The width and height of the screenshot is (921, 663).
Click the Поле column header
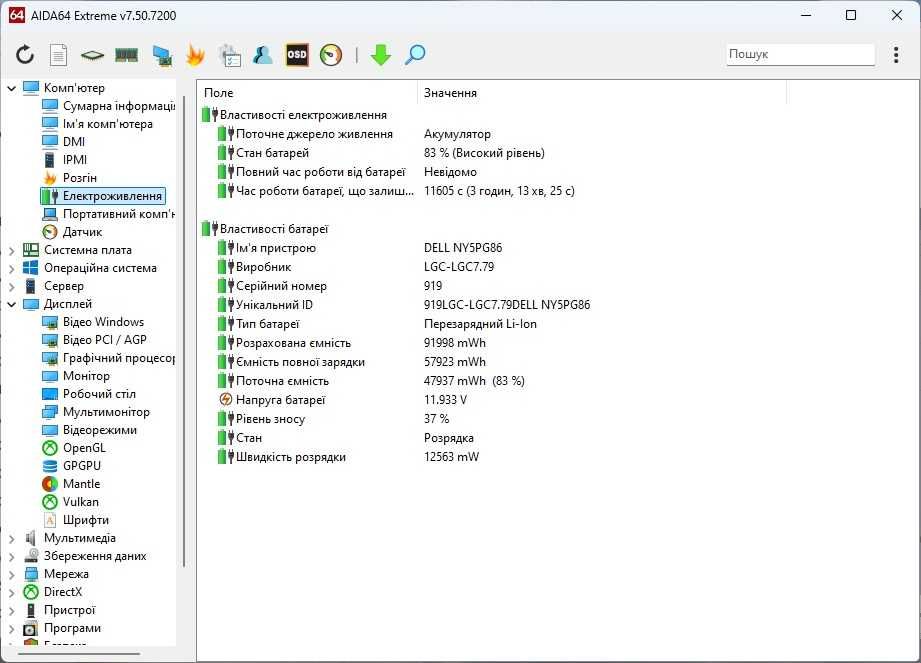(308, 93)
